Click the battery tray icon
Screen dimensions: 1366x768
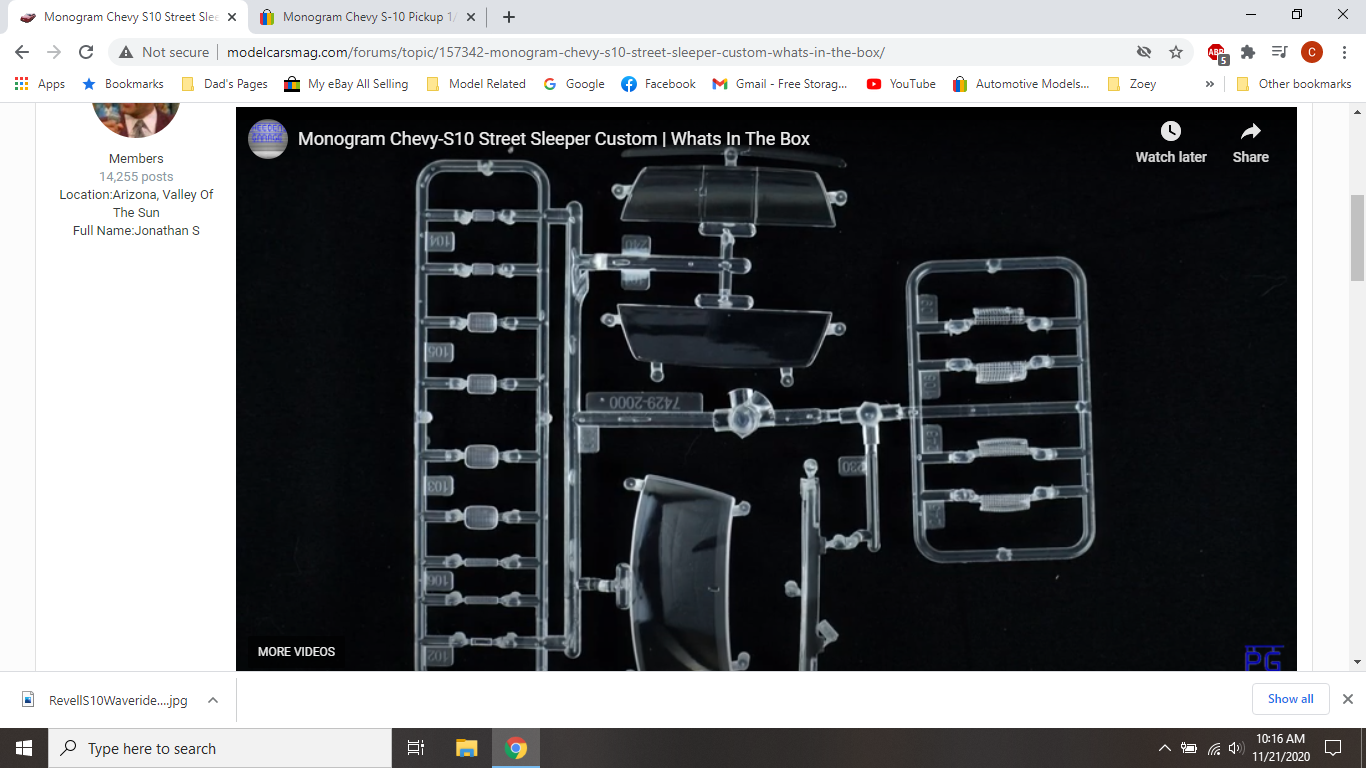click(x=1189, y=748)
